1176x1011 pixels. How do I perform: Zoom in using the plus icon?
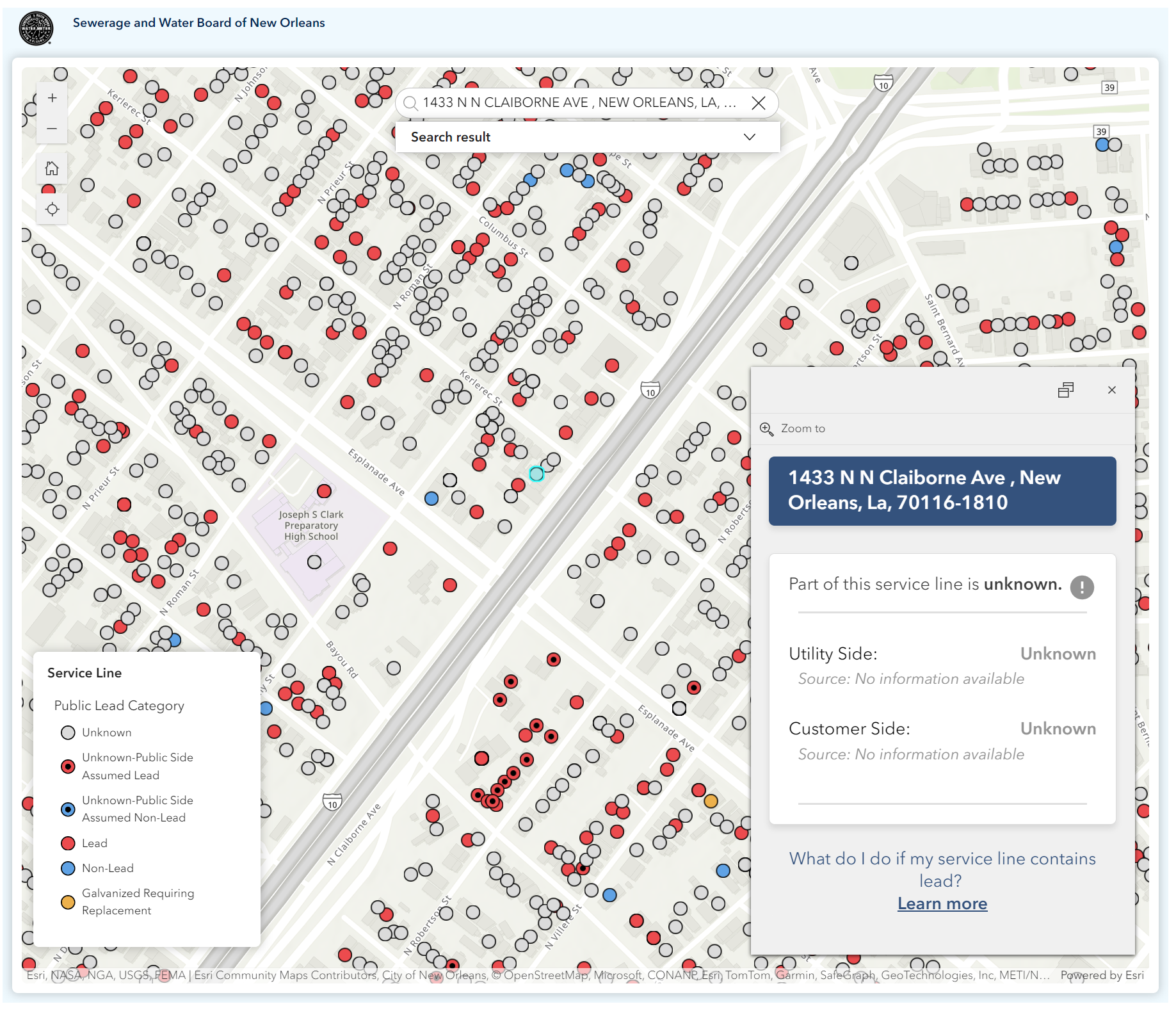click(52, 97)
